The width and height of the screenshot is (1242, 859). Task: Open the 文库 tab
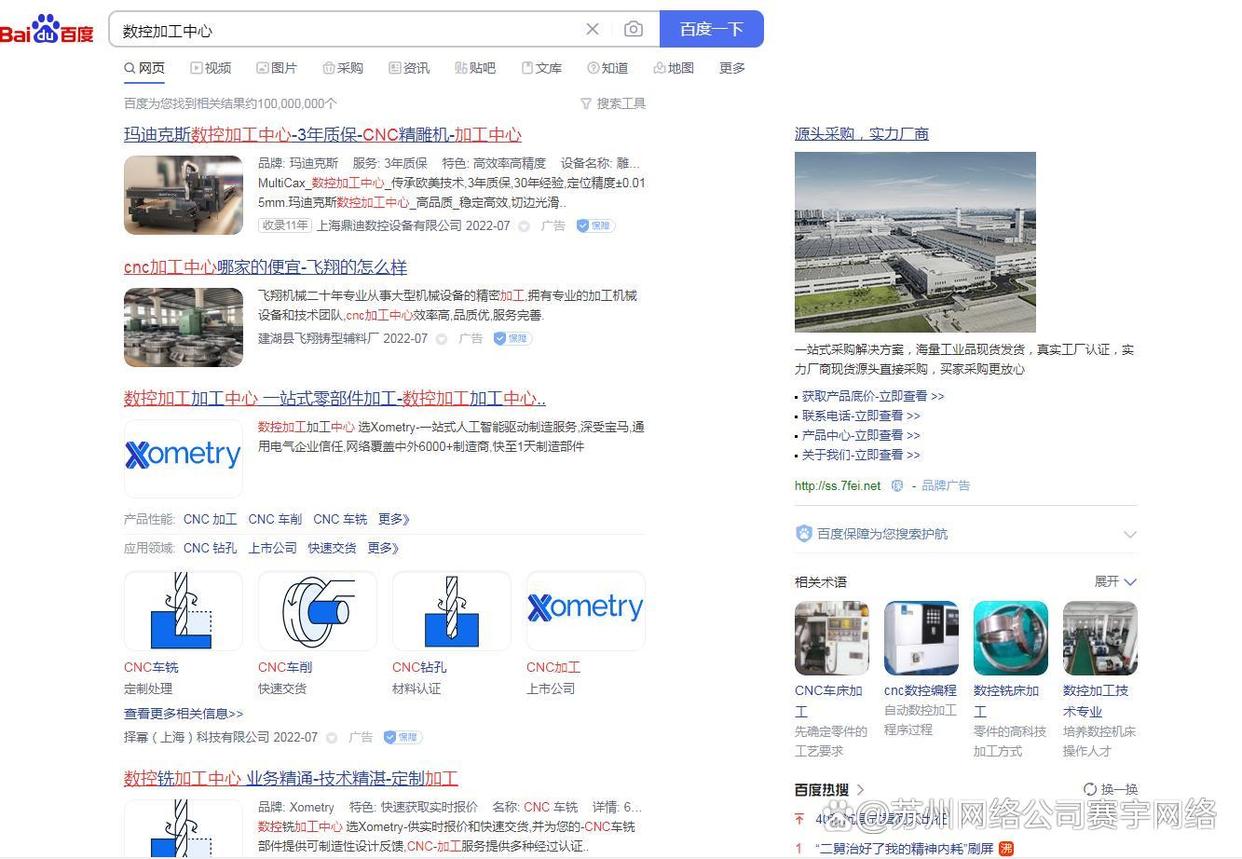tap(542, 68)
